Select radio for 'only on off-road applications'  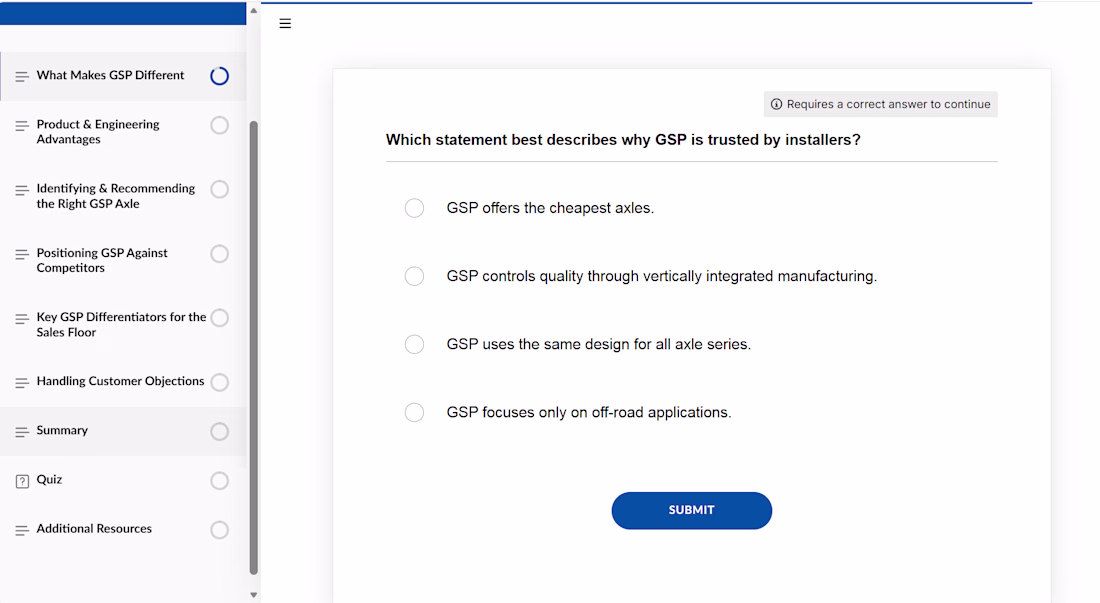pyautogui.click(x=414, y=412)
